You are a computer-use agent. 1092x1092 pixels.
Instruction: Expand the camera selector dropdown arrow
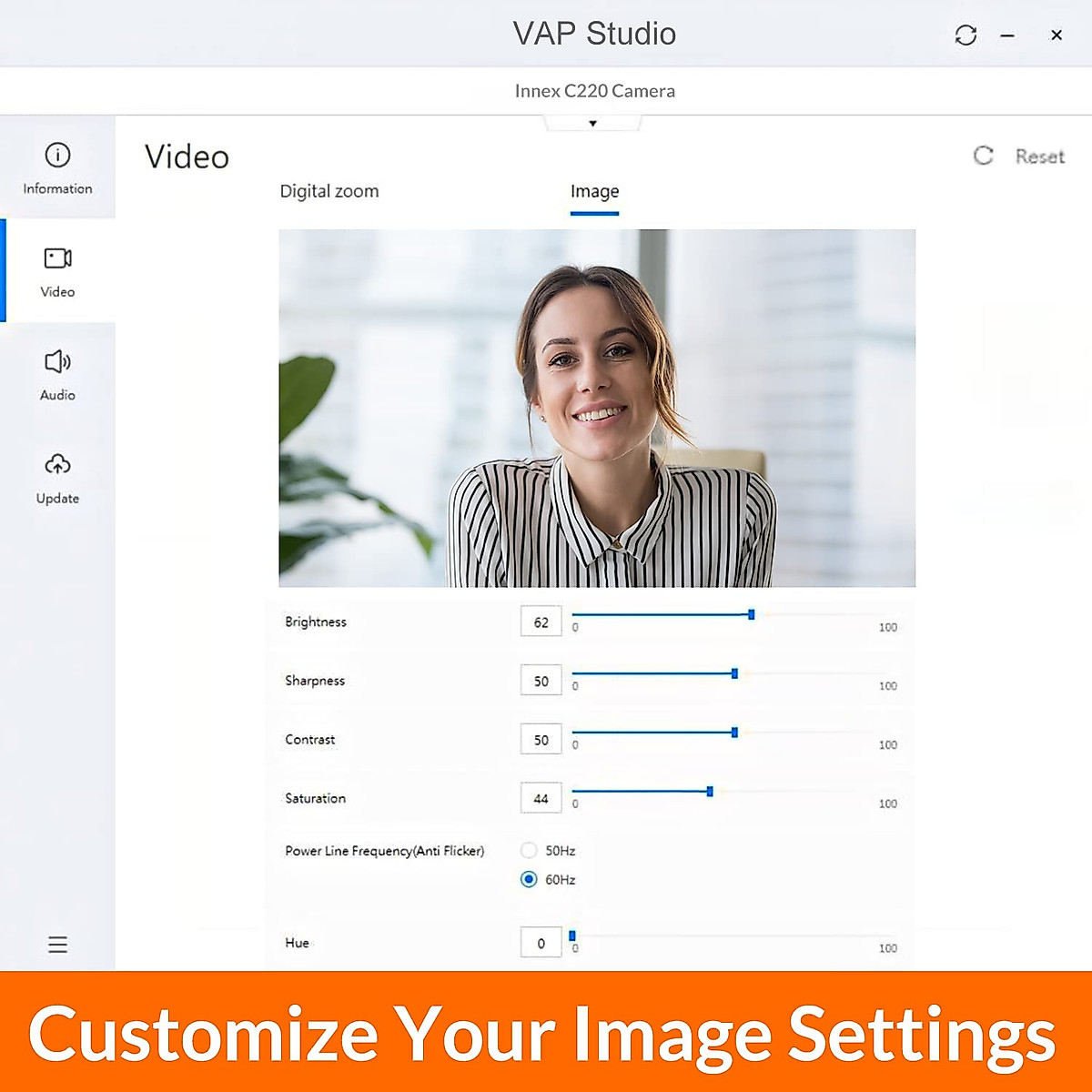pyautogui.click(x=592, y=124)
